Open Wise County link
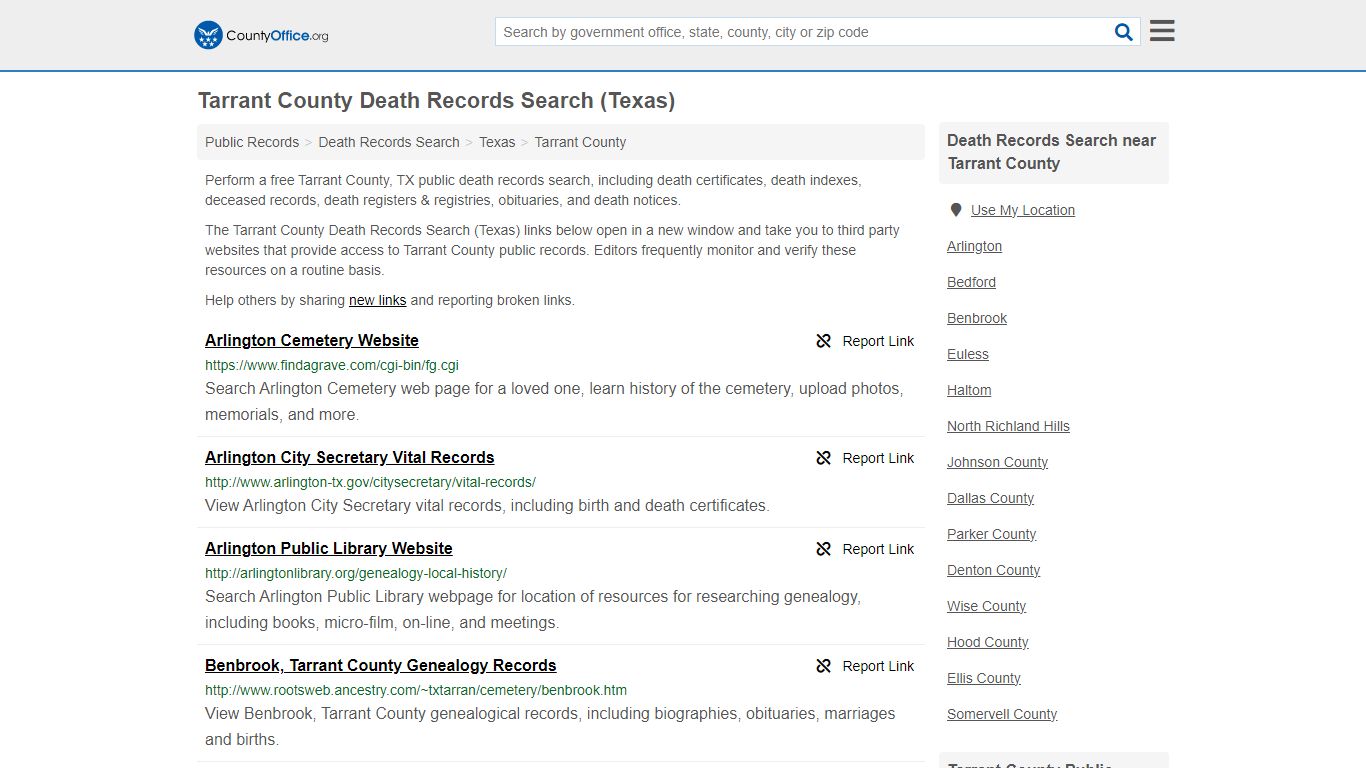The height and width of the screenshot is (768, 1366). pos(986,606)
